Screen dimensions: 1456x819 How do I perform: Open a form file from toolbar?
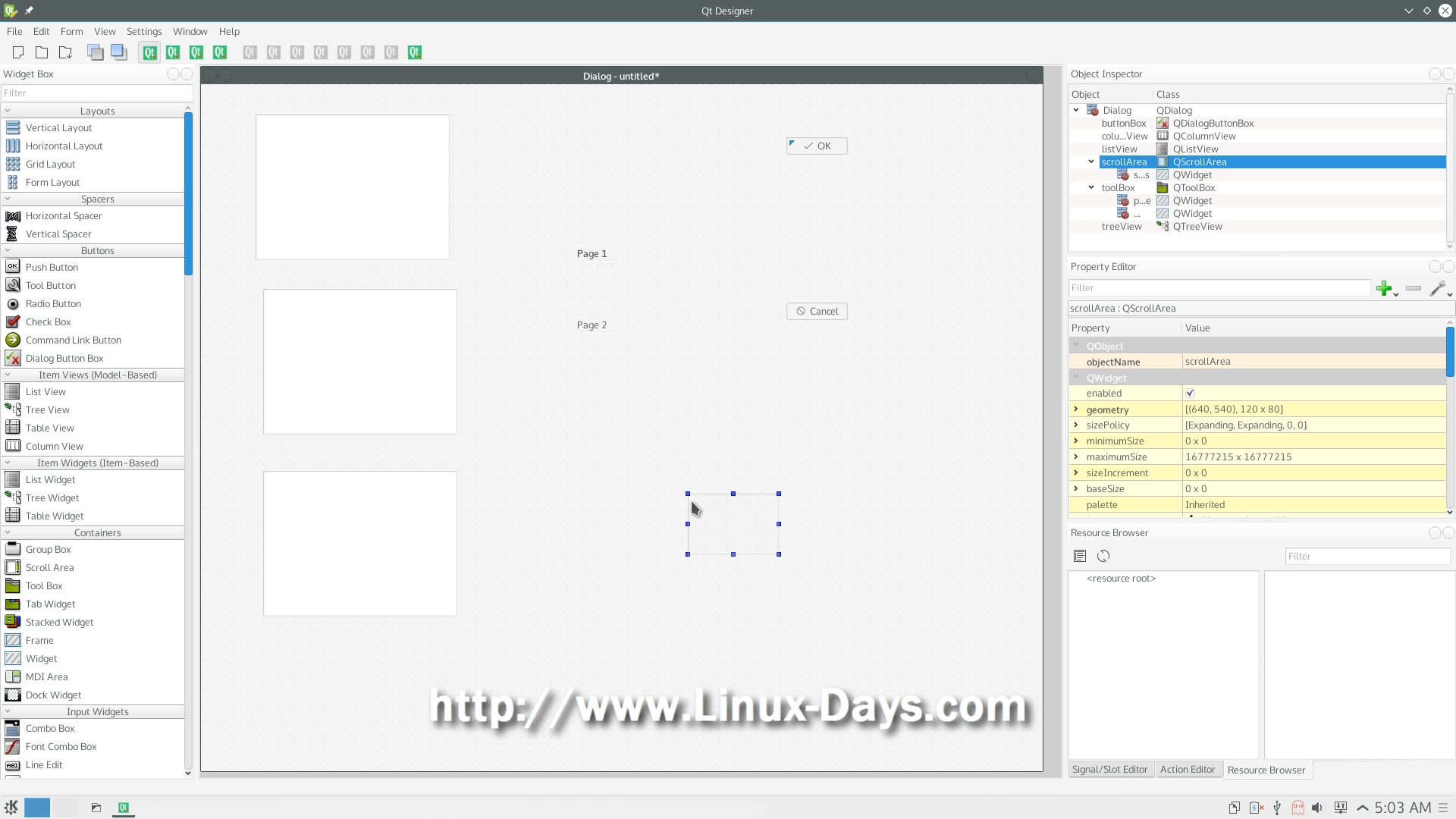point(42,52)
